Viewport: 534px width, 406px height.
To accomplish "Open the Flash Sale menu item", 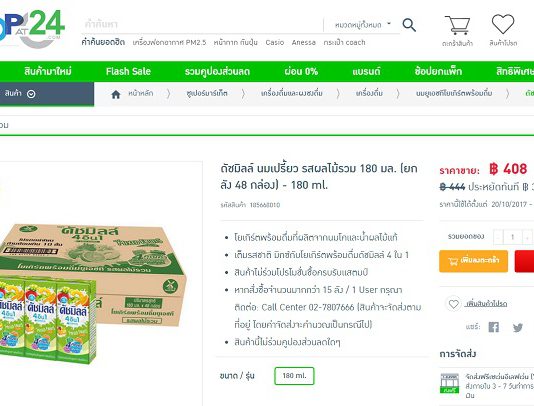I will [x=128, y=72].
